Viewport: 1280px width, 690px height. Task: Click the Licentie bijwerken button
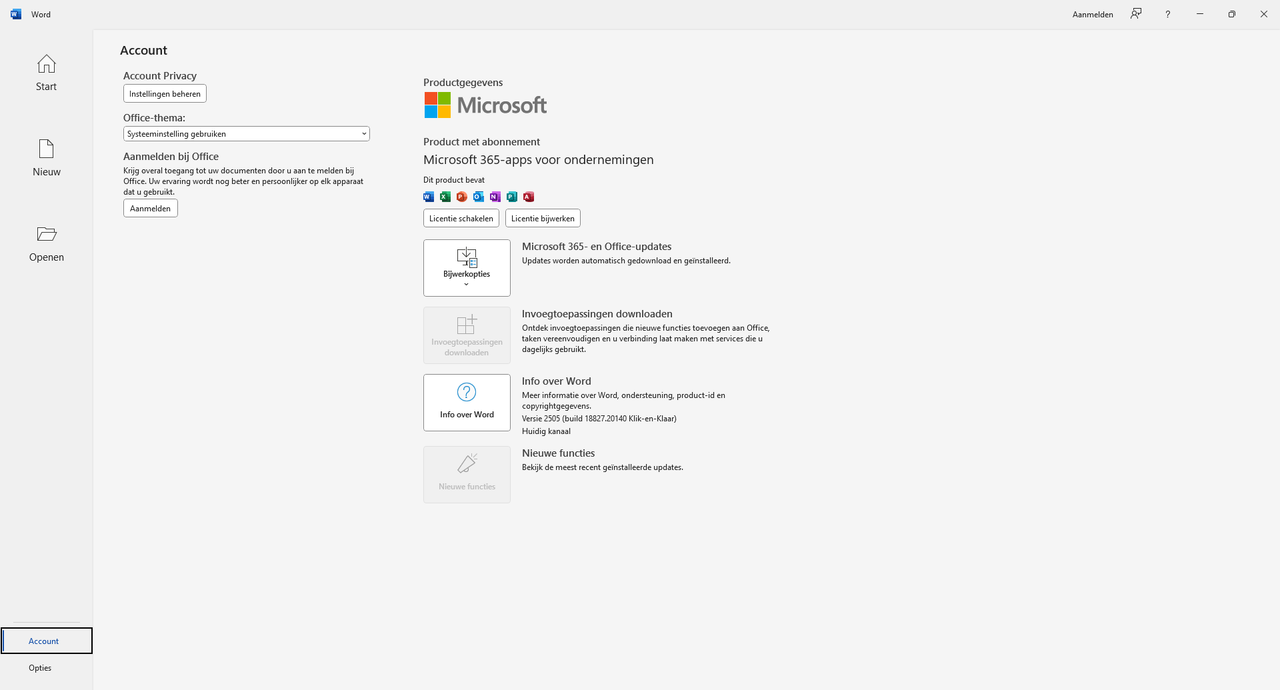pyautogui.click(x=543, y=218)
